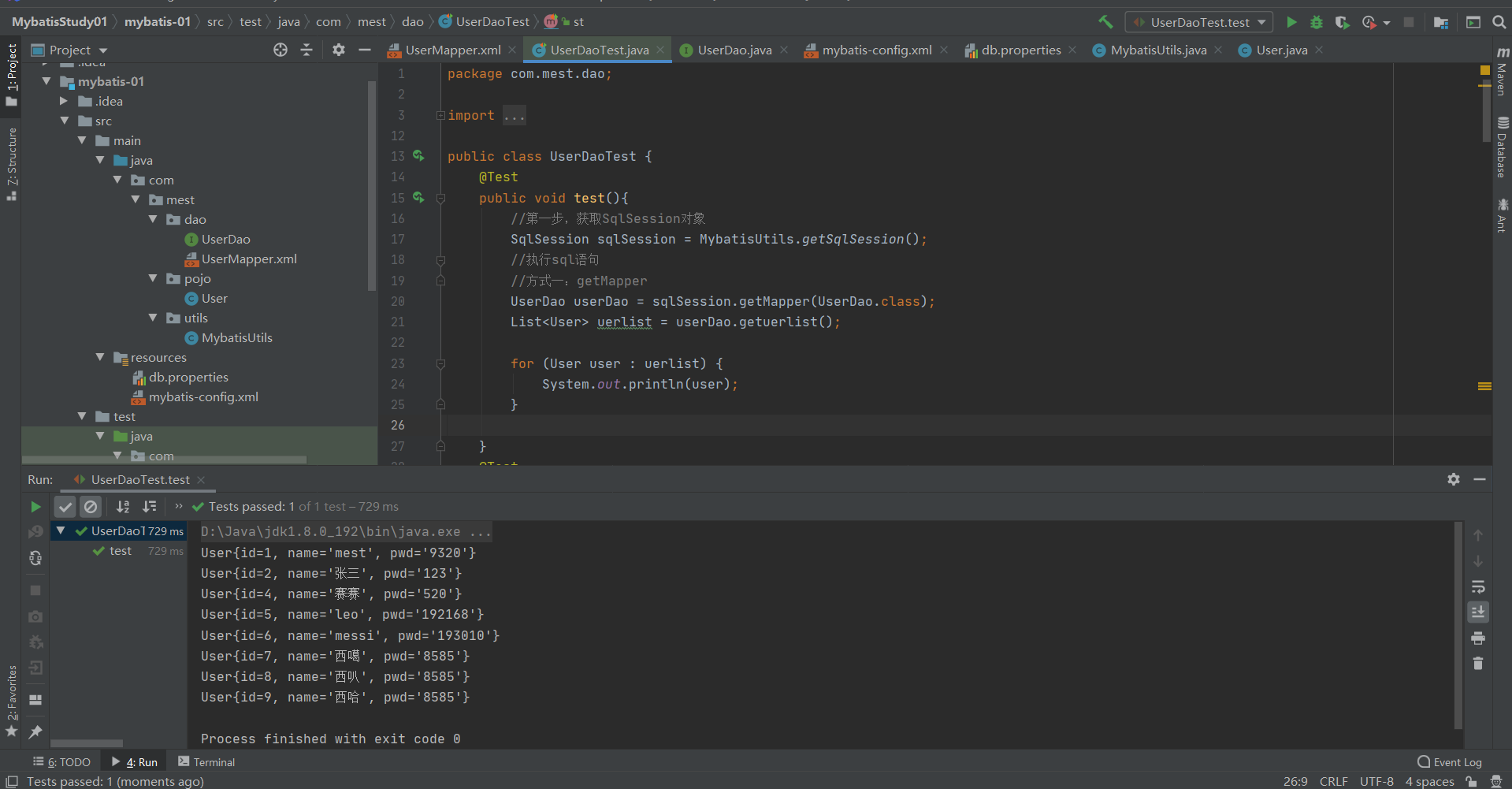Click the rerun failed tests icon
This screenshot has height=789, width=1512.
[x=35, y=532]
